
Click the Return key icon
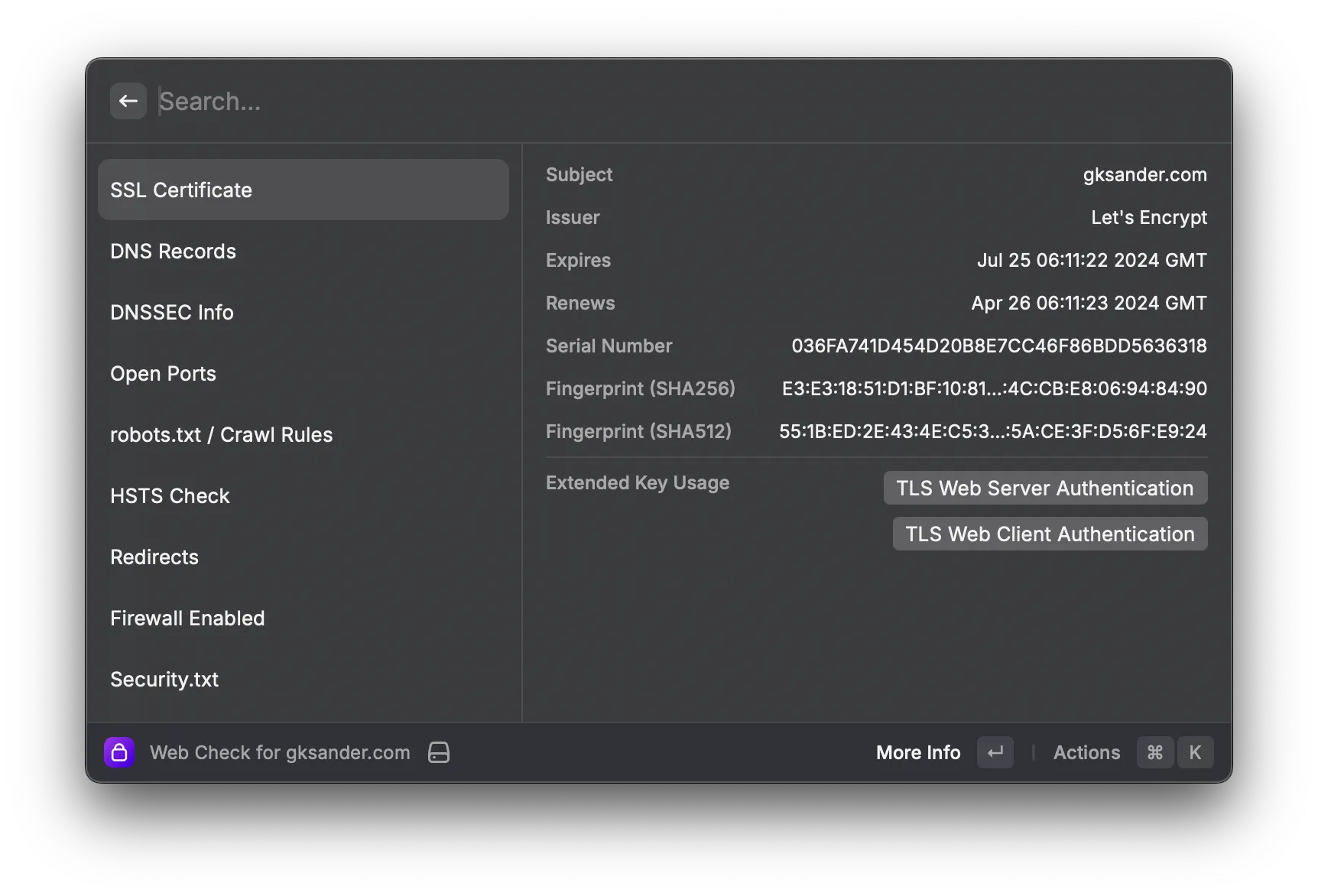coord(995,752)
